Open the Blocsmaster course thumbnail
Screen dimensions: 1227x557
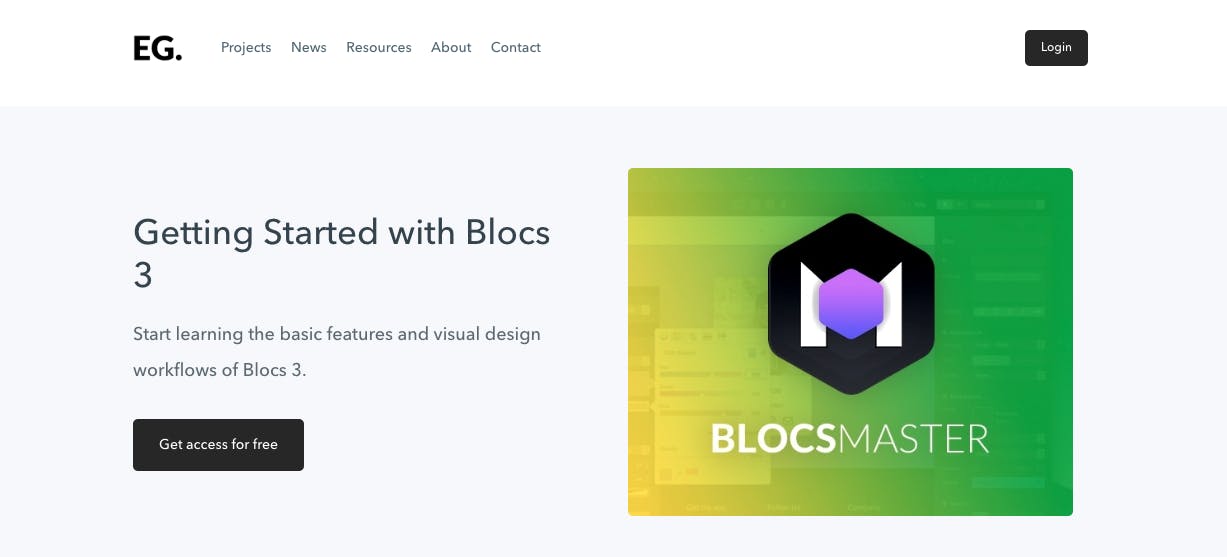pyautogui.click(x=850, y=342)
